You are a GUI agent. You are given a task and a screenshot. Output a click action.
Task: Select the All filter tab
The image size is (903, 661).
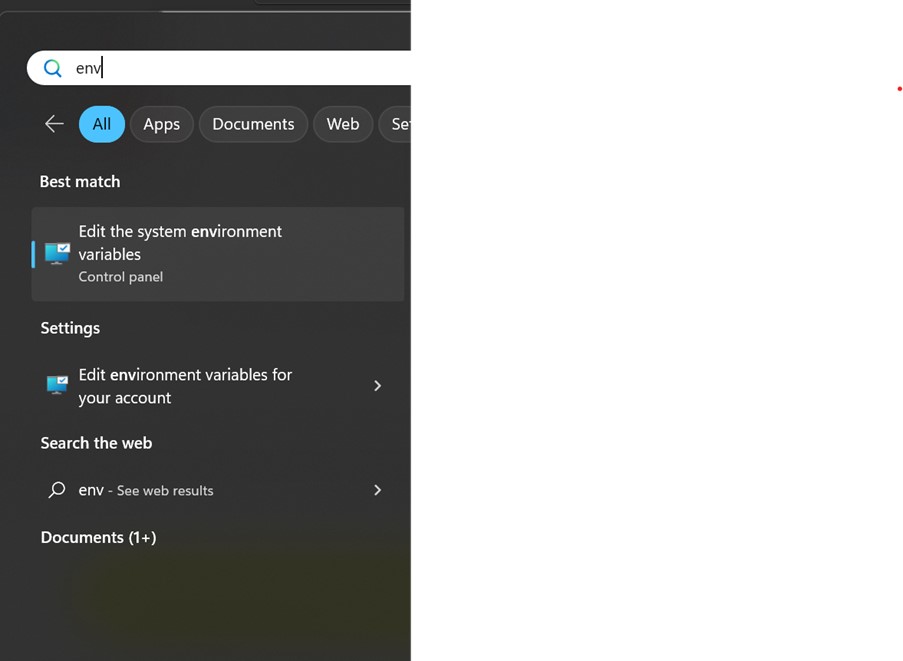(x=102, y=124)
